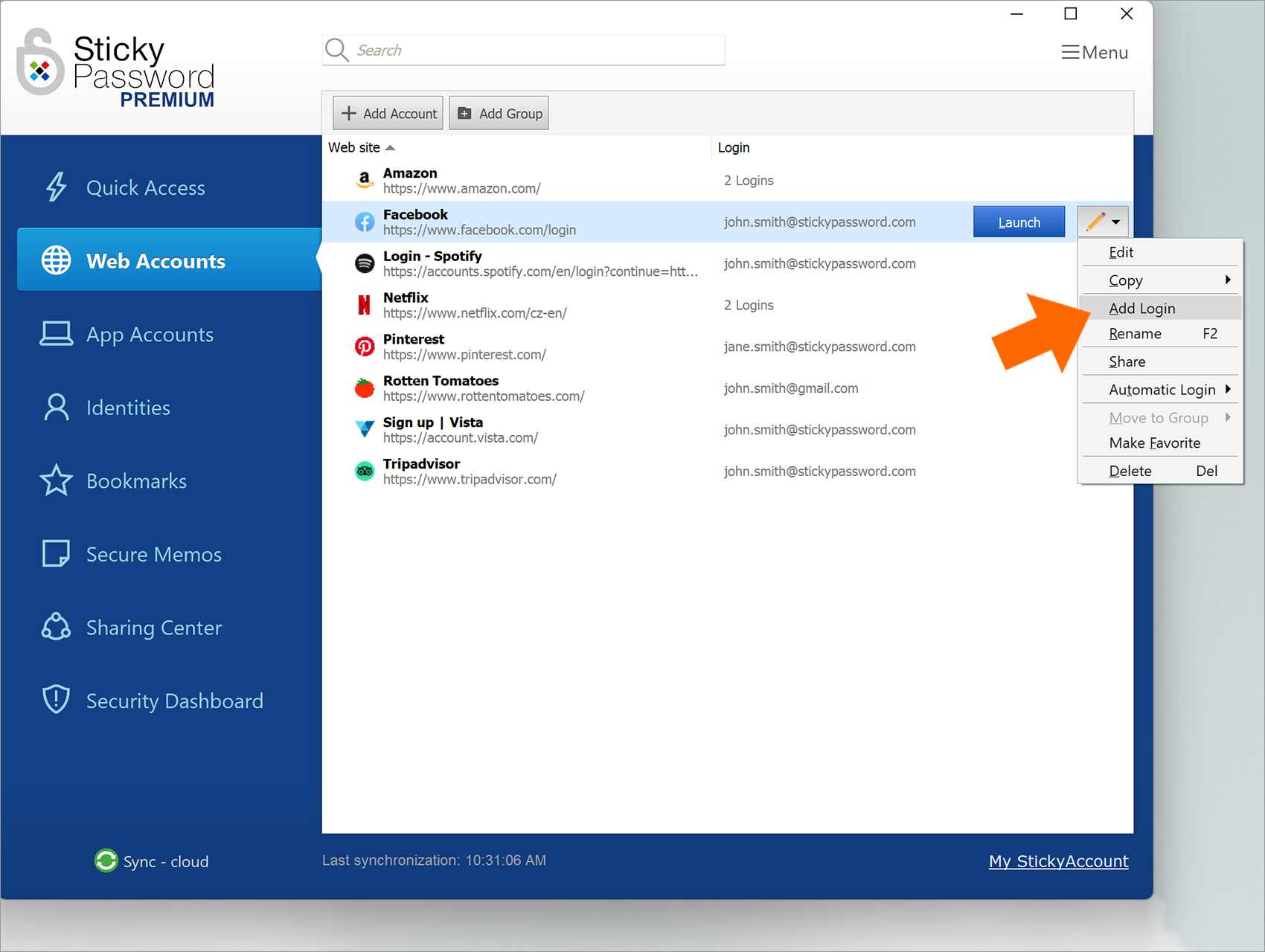The image size is (1265, 952).
Task: Select the jane.smith@stickypassword.com Pinterest login
Action: click(819, 347)
